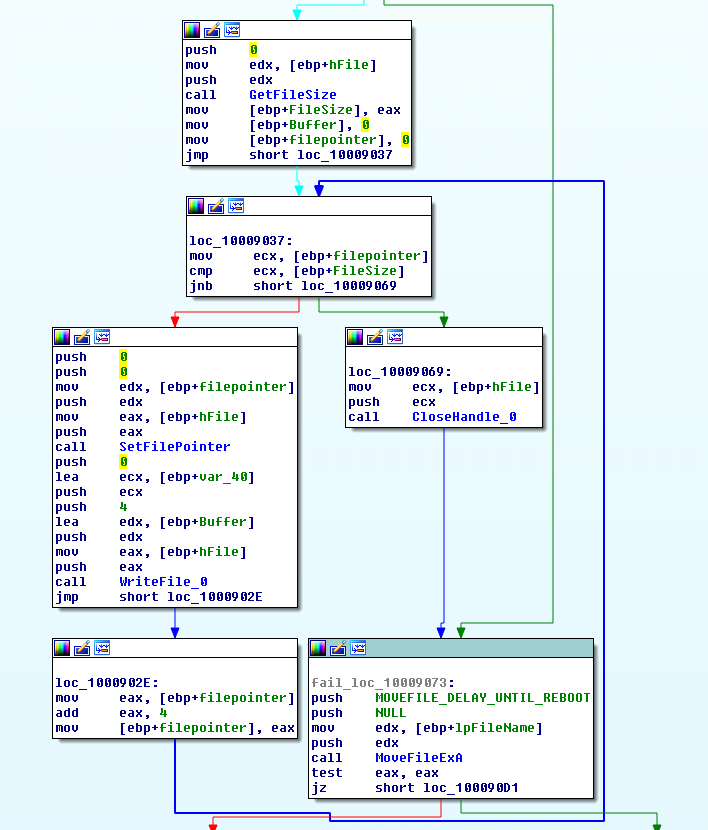The image size is (708, 830).
Task: Click the node color icon on the SetFilePointer block
Action: point(62,337)
